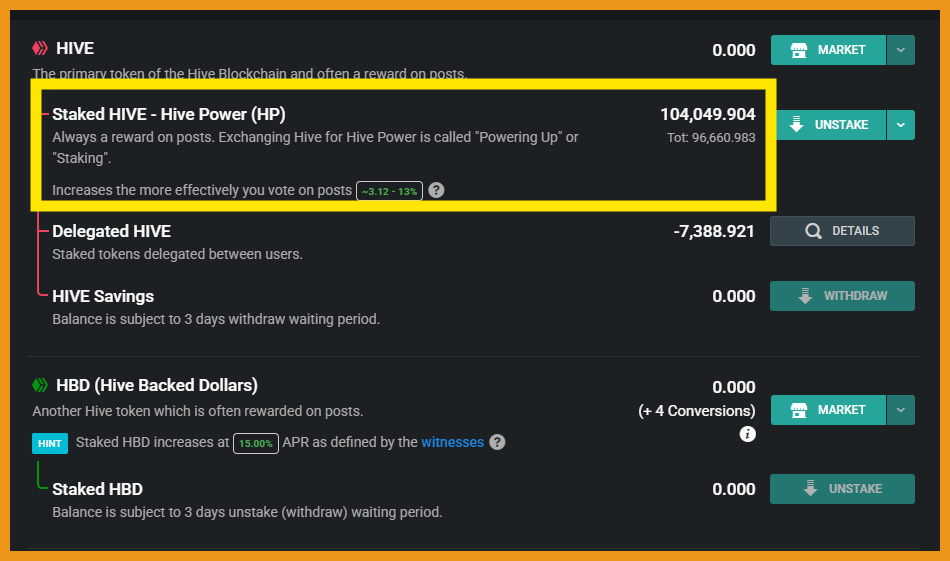The width and height of the screenshot is (950, 561).
Task: Click the HIVE Market button
Action: [828, 50]
